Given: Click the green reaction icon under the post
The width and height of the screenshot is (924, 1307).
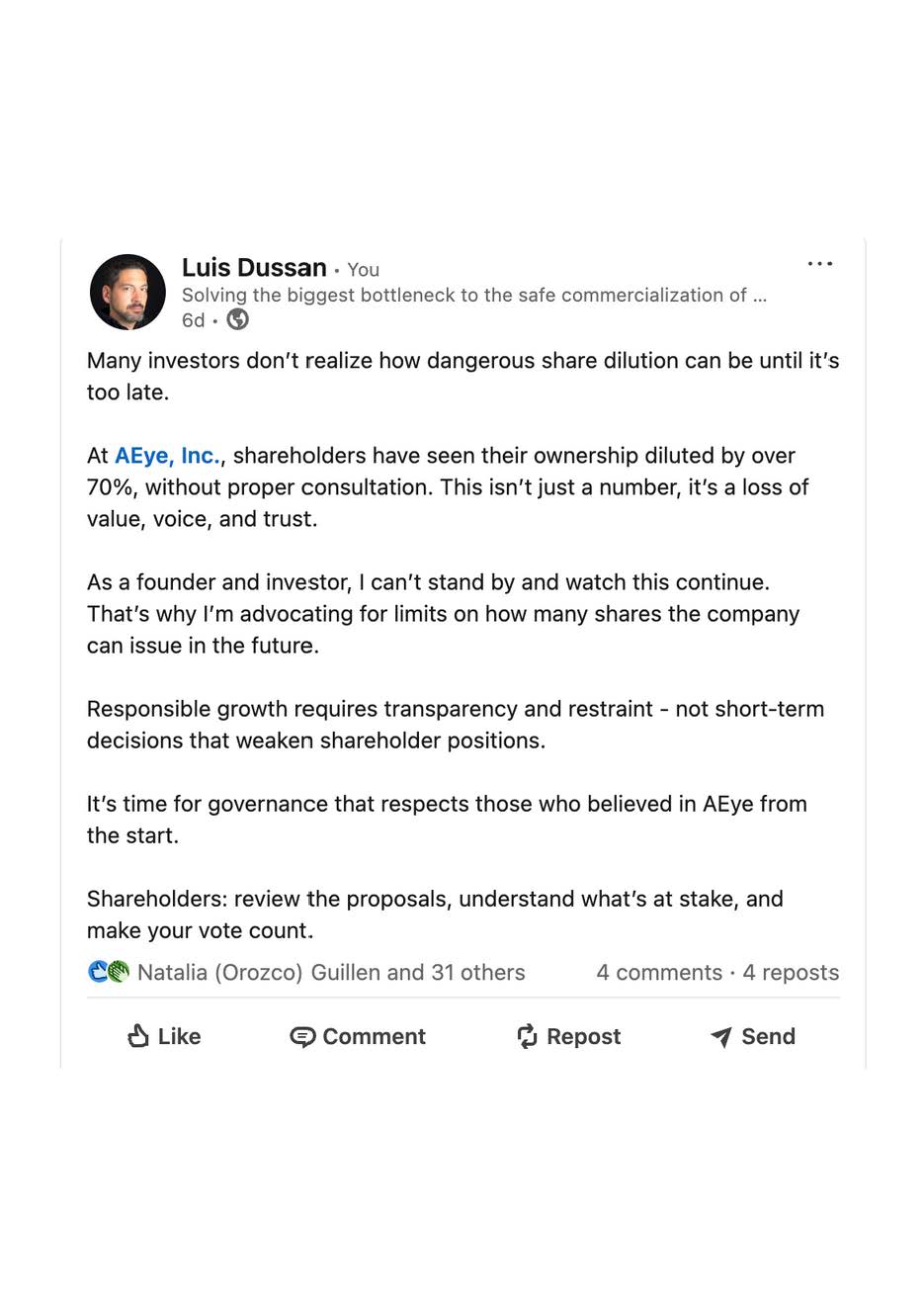Looking at the screenshot, I should (119, 972).
